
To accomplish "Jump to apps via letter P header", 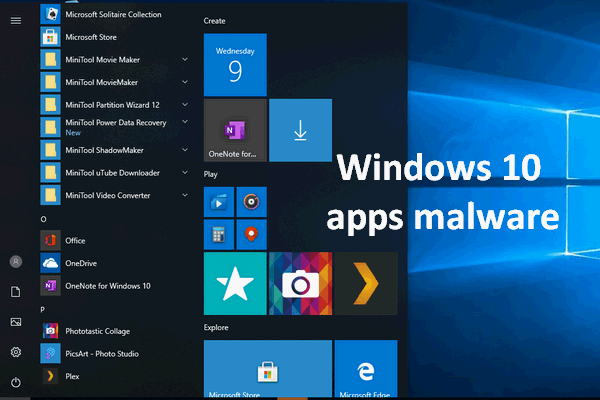I will (42, 309).
